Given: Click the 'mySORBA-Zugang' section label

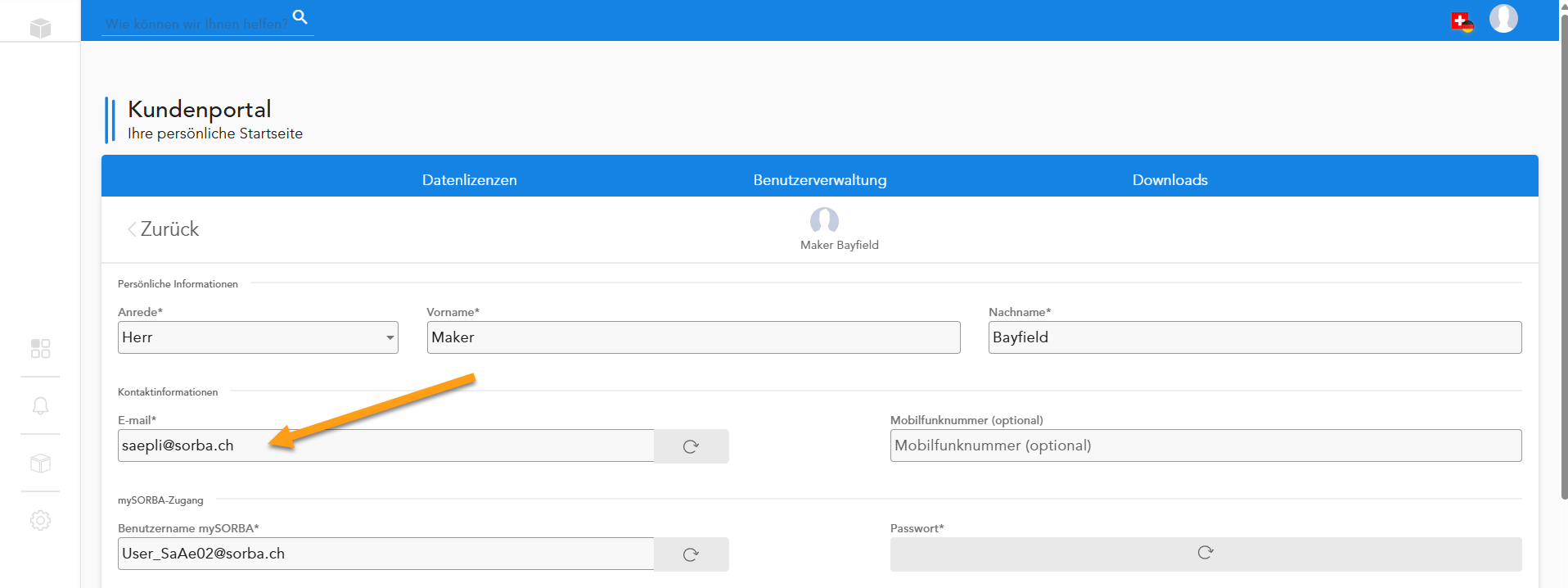Looking at the screenshot, I should tap(160, 500).
